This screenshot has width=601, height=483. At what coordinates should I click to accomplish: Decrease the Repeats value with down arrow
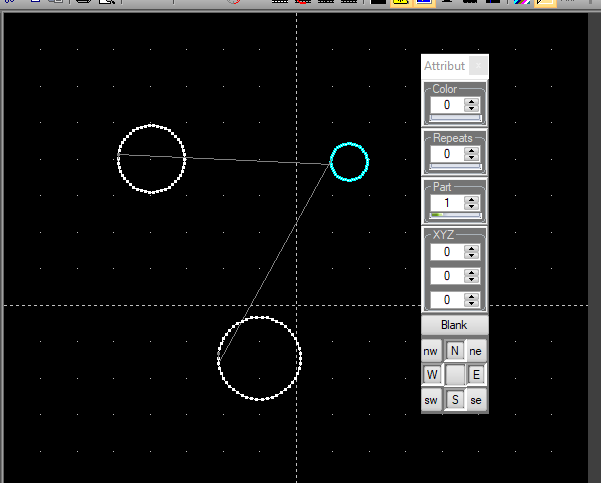tap(472, 158)
